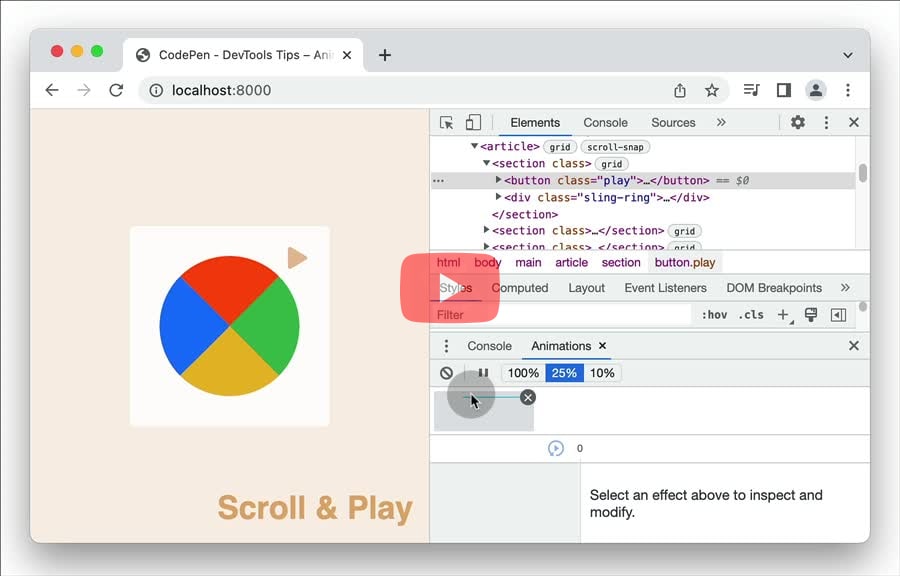The height and width of the screenshot is (576, 900).
Task: Select button.play breadcrumb
Action: [685, 263]
